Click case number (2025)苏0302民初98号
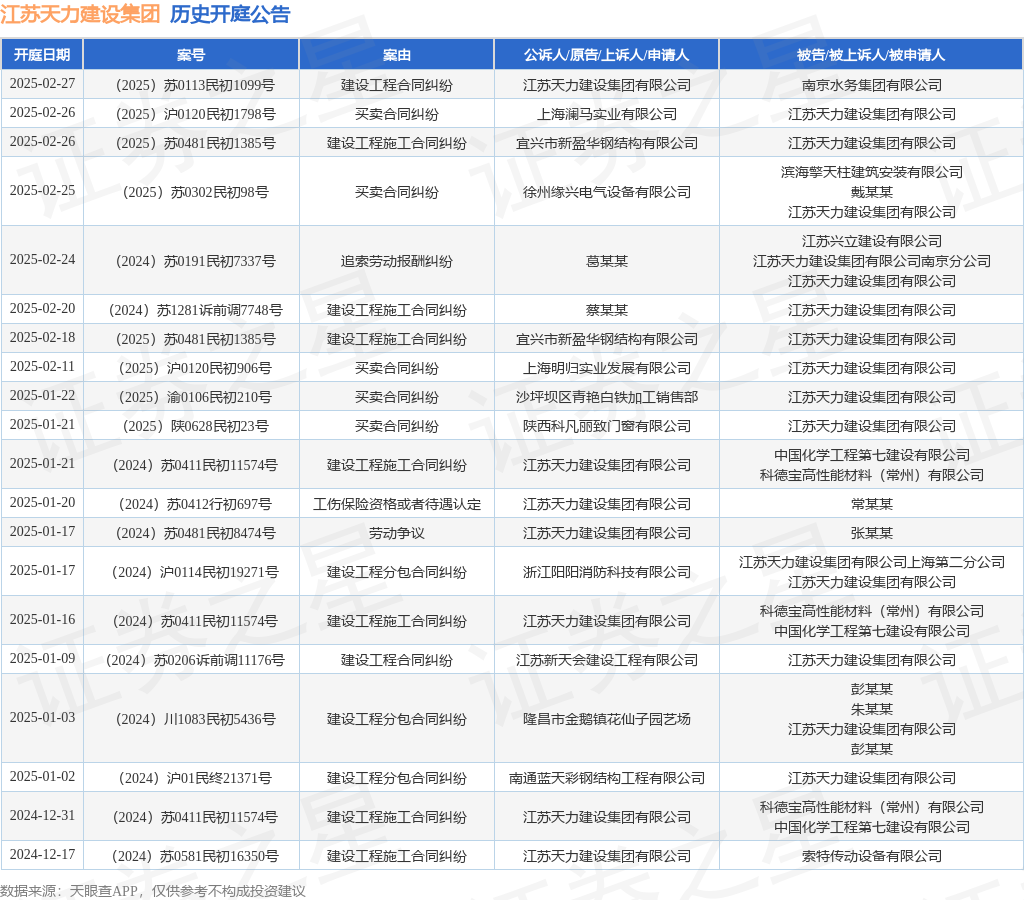 point(195,192)
